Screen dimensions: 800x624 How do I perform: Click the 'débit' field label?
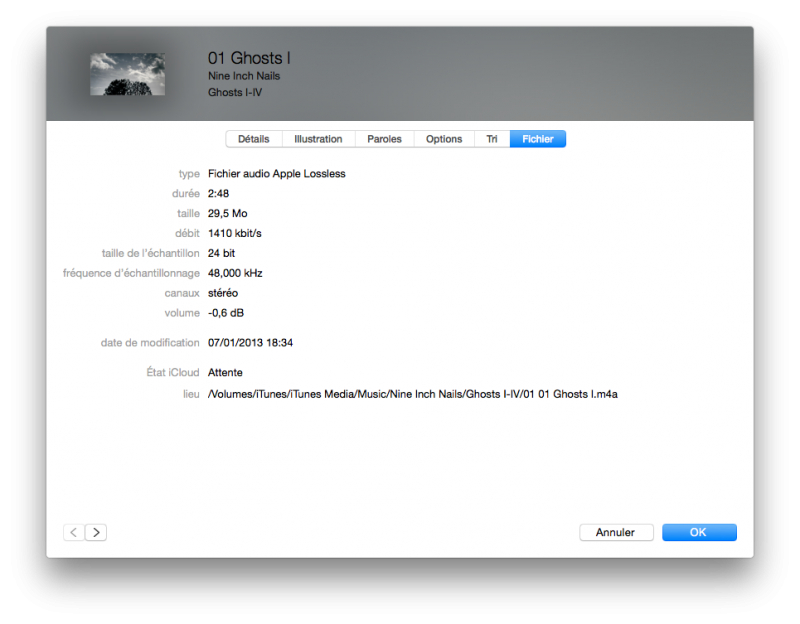point(187,233)
